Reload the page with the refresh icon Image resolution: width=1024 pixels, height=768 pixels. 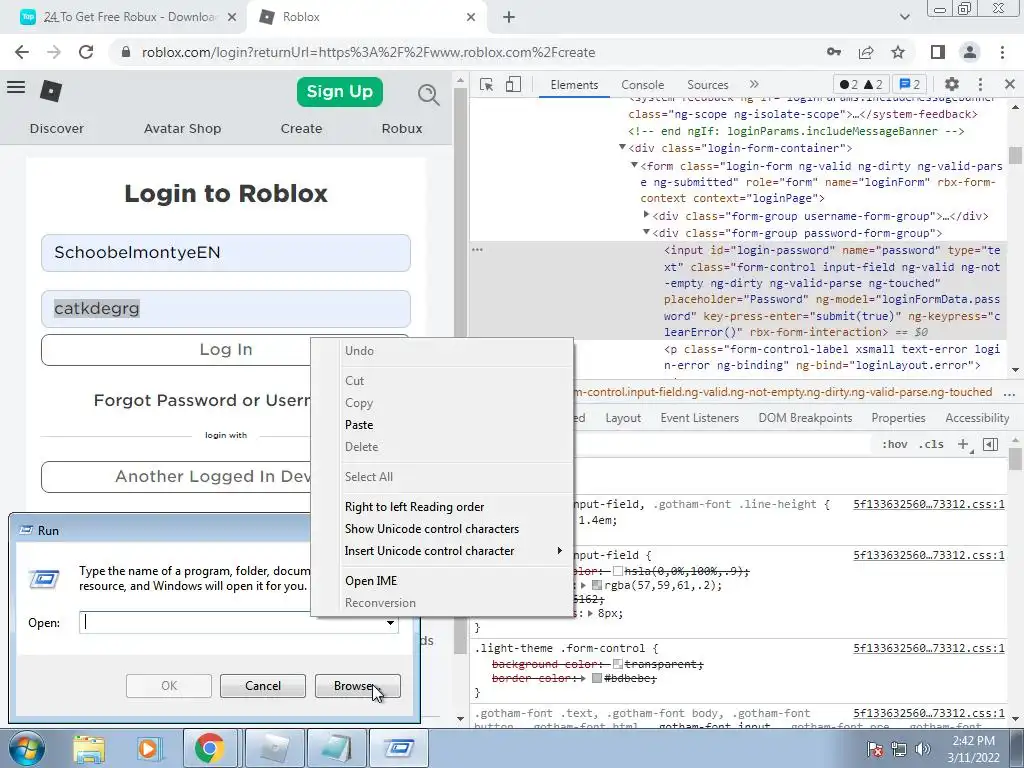click(x=86, y=52)
